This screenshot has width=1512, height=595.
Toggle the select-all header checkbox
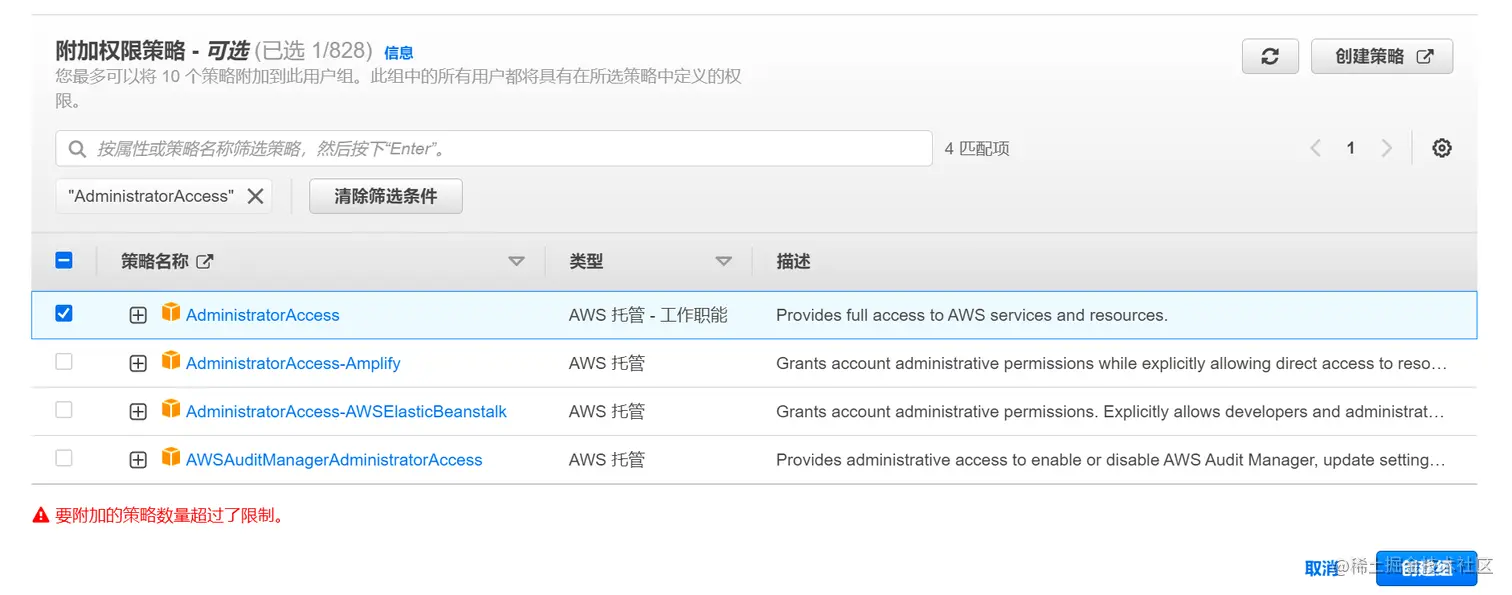(x=64, y=260)
